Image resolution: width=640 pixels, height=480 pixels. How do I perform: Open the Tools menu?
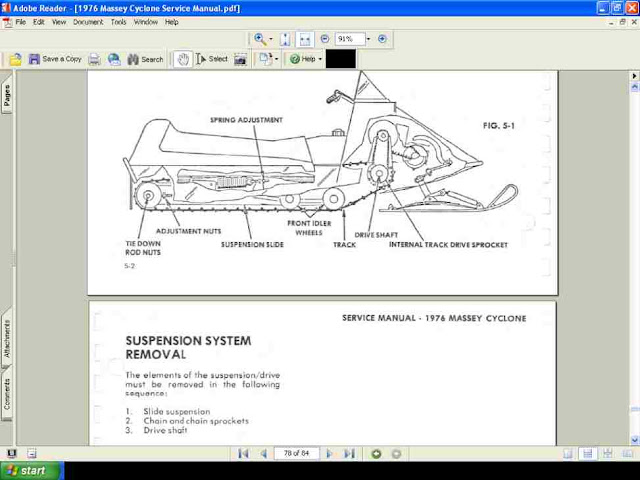118,22
